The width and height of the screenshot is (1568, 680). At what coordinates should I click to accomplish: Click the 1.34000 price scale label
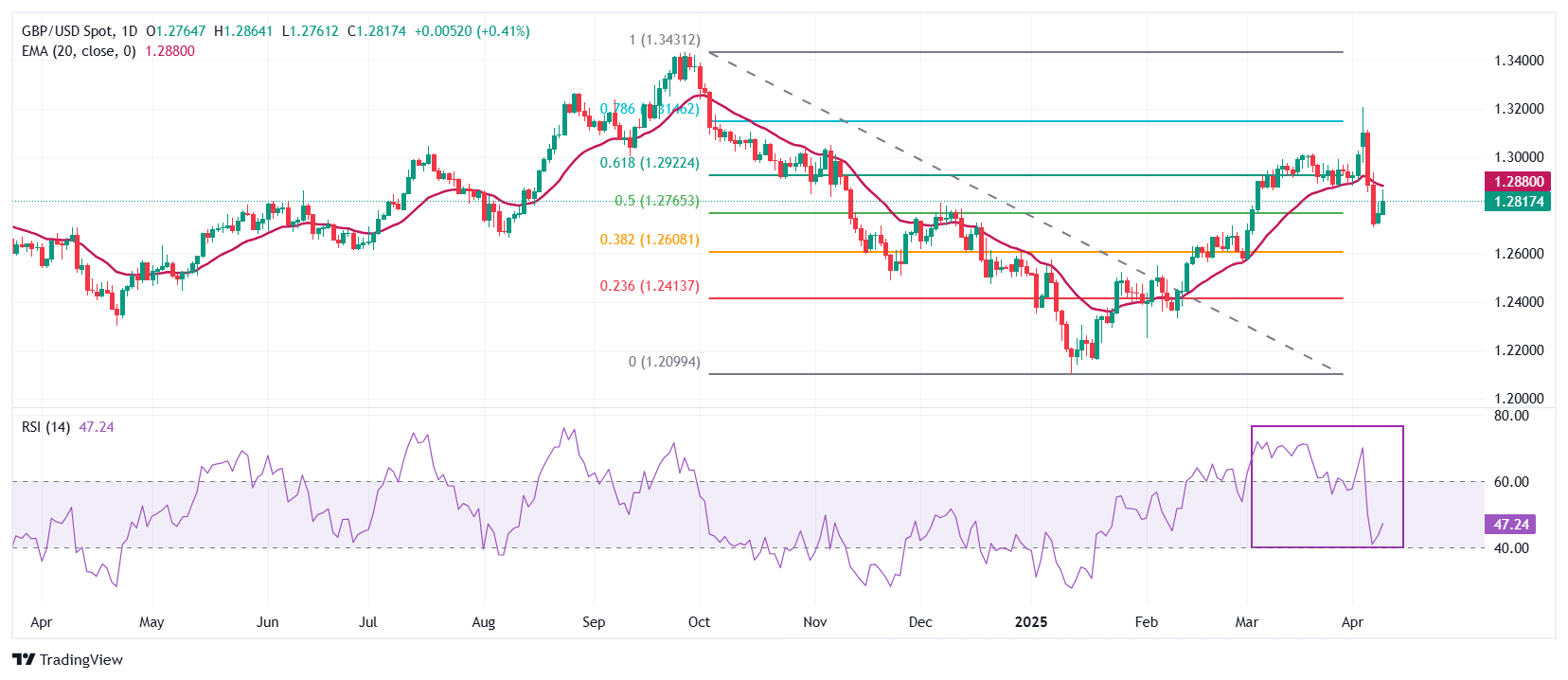click(x=1519, y=61)
